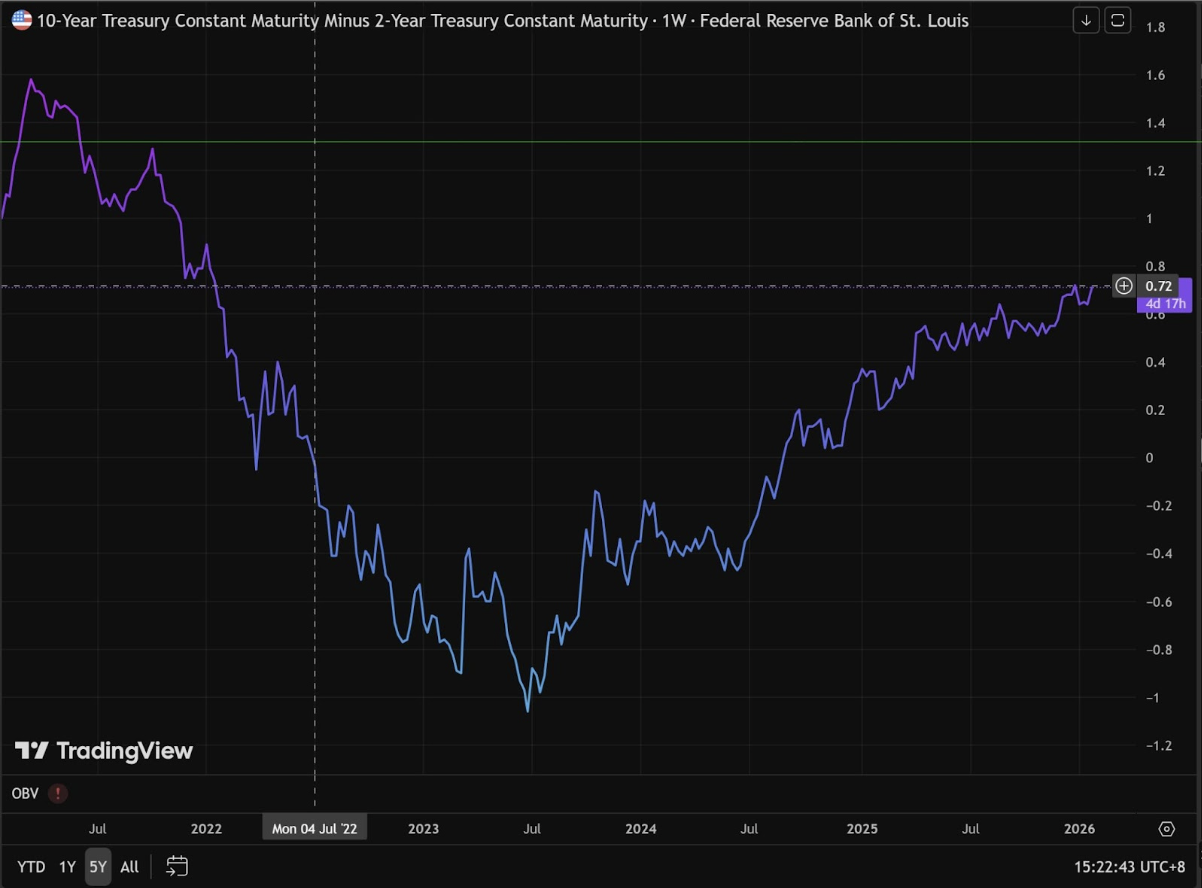Select the YTD time range

[31, 867]
